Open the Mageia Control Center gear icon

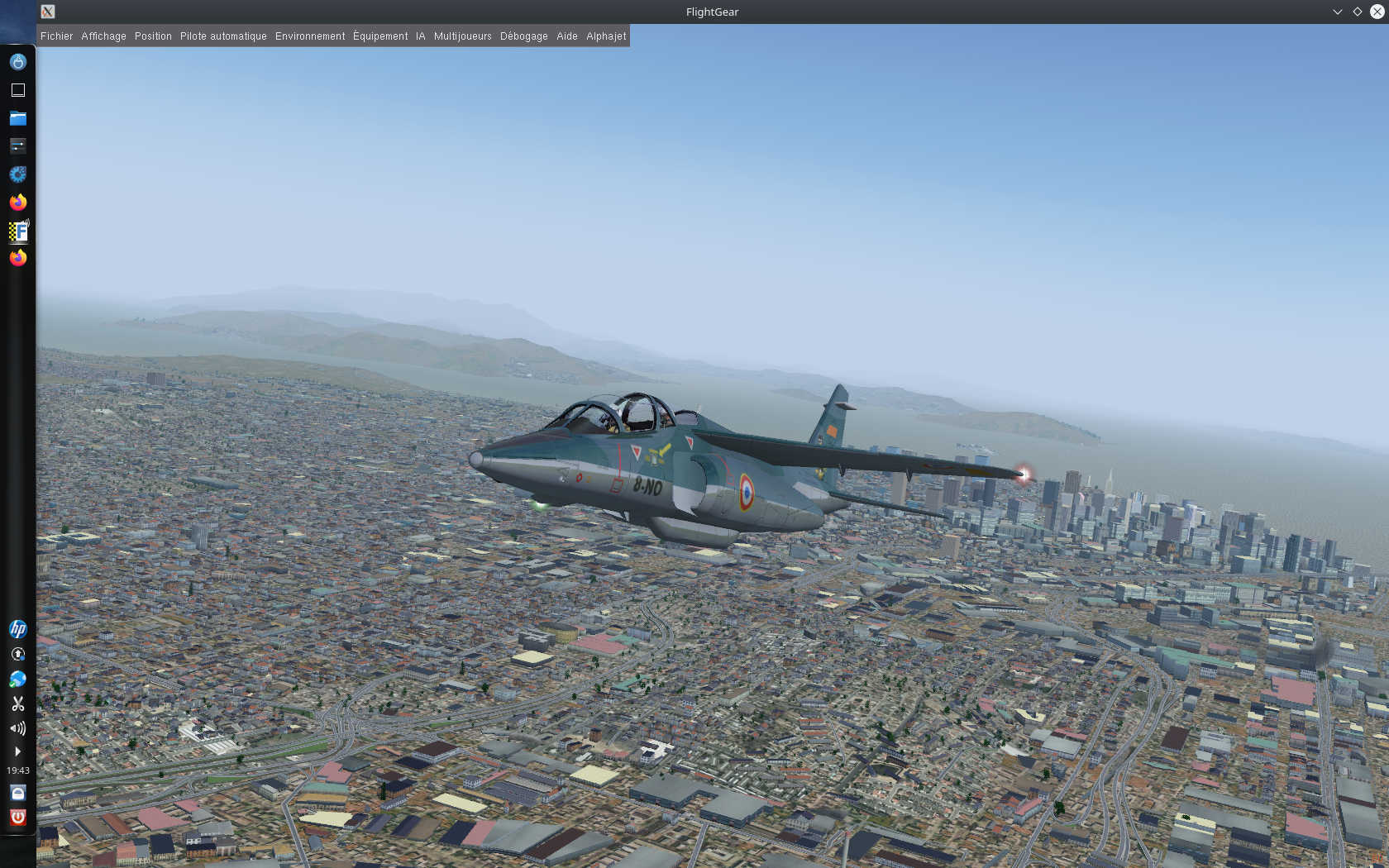click(x=18, y=174)
